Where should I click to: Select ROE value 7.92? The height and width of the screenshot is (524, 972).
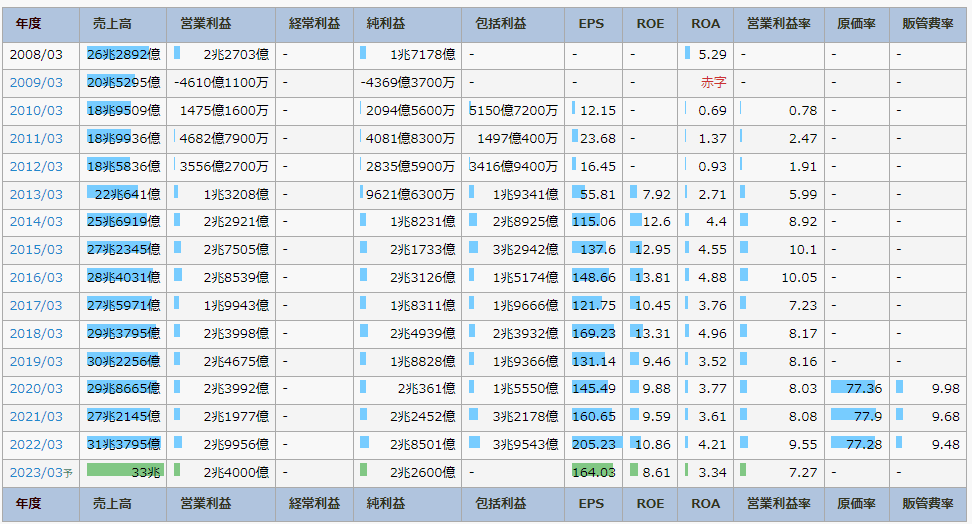point(656,194)
